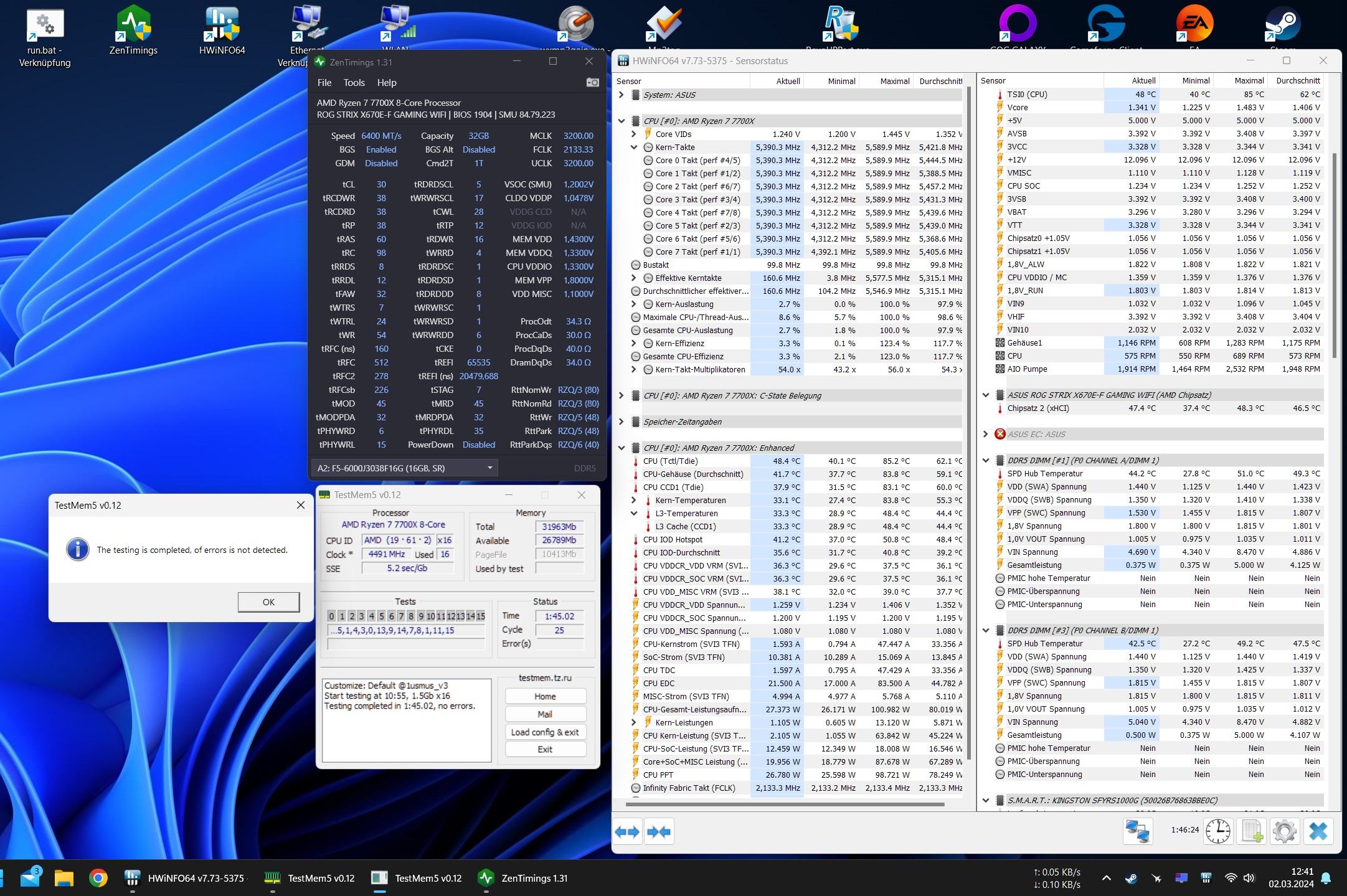Screen dimensions: 1347x896
Task: Reset HWiNFO clock timer icon
Action: click(x=1218, y=831)
